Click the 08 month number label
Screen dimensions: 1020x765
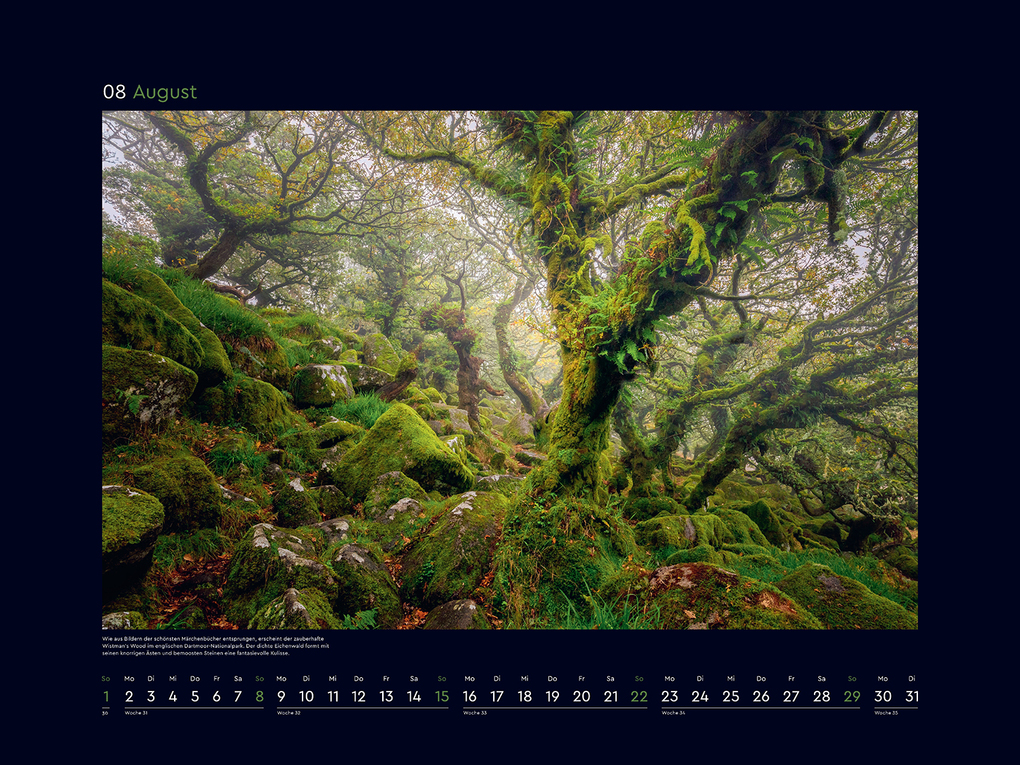[117, 92]
